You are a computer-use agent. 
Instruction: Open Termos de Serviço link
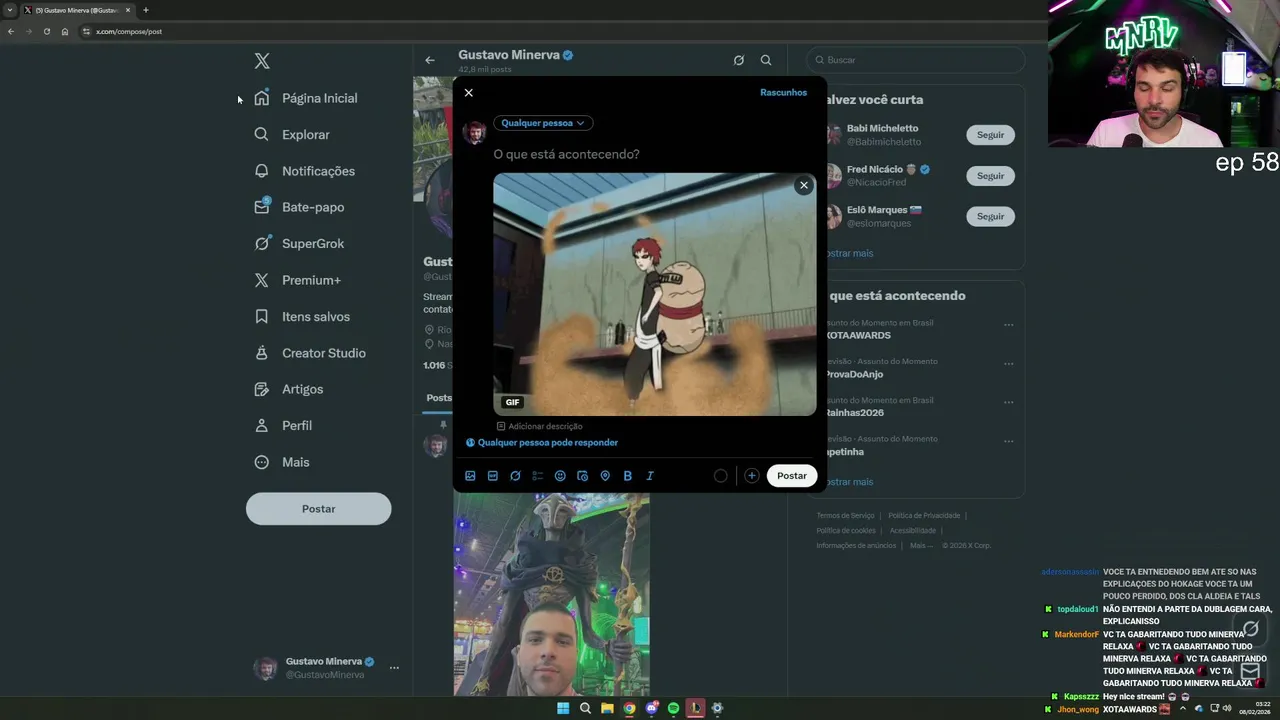(845, 516)
